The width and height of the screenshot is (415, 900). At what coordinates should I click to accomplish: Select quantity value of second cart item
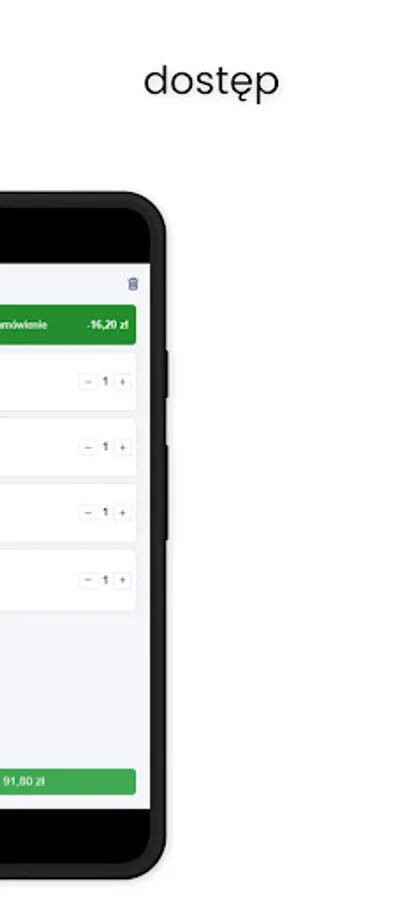(105, 447)
